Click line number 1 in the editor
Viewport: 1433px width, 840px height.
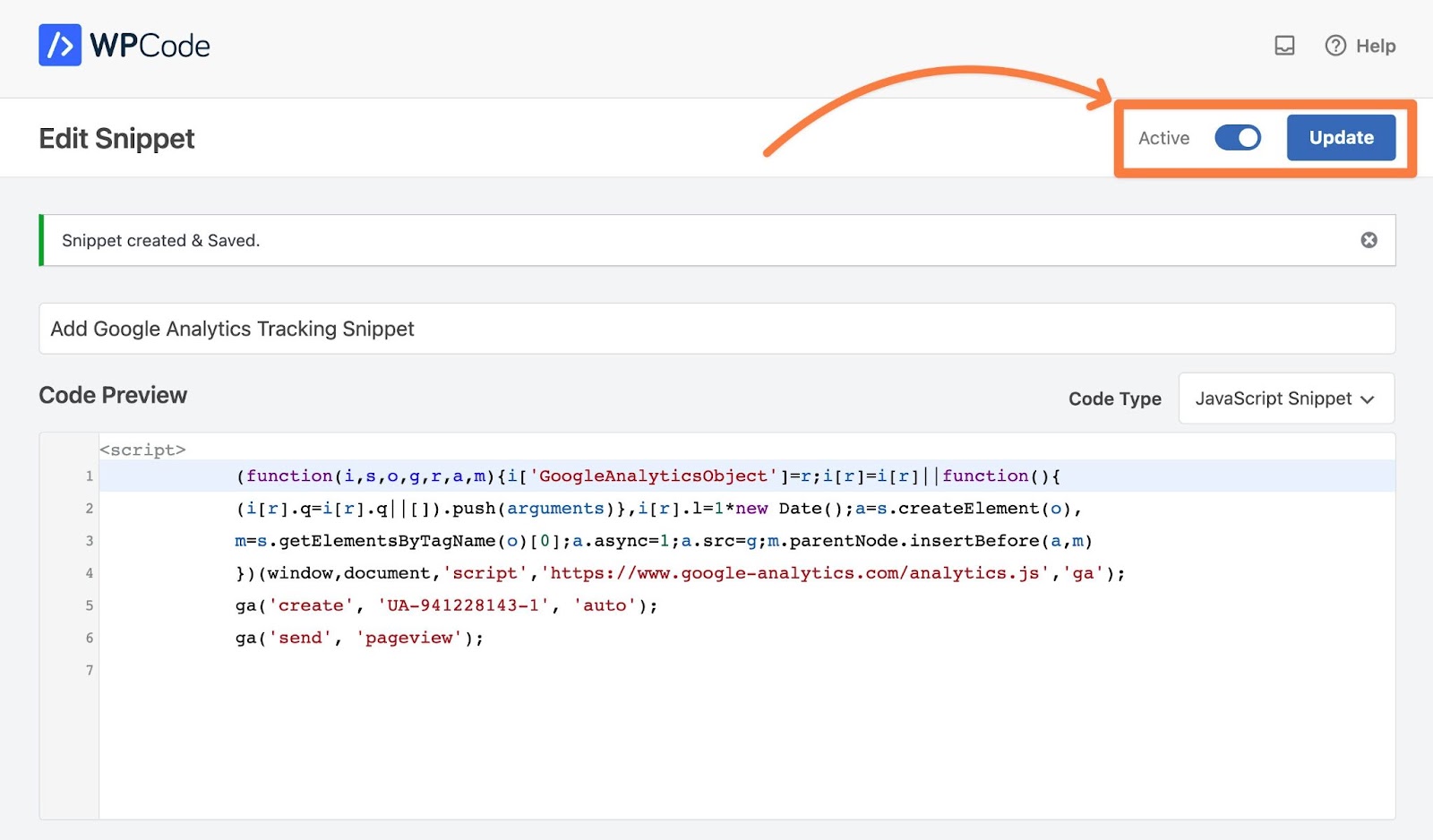coord(89,476)
